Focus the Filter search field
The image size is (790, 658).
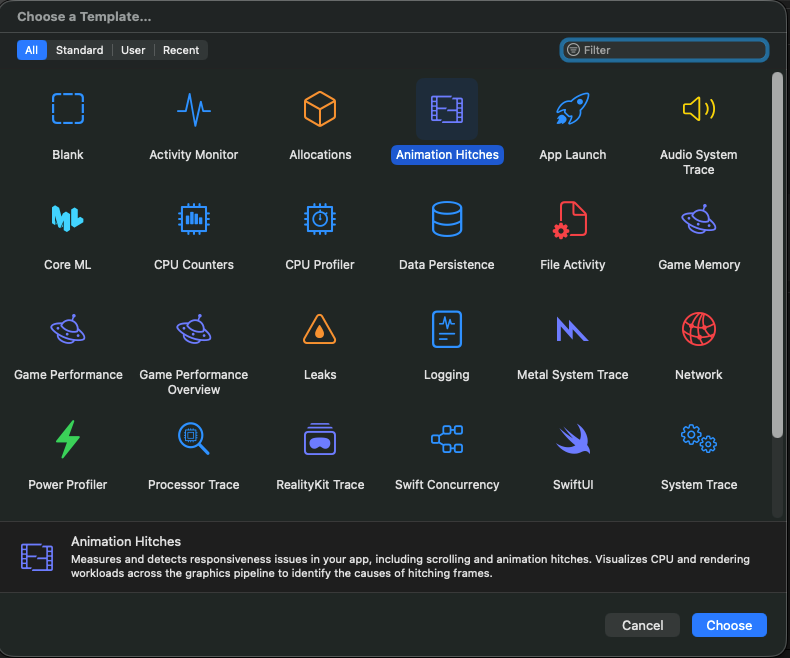pyautogui.click(x=664, y=50)
